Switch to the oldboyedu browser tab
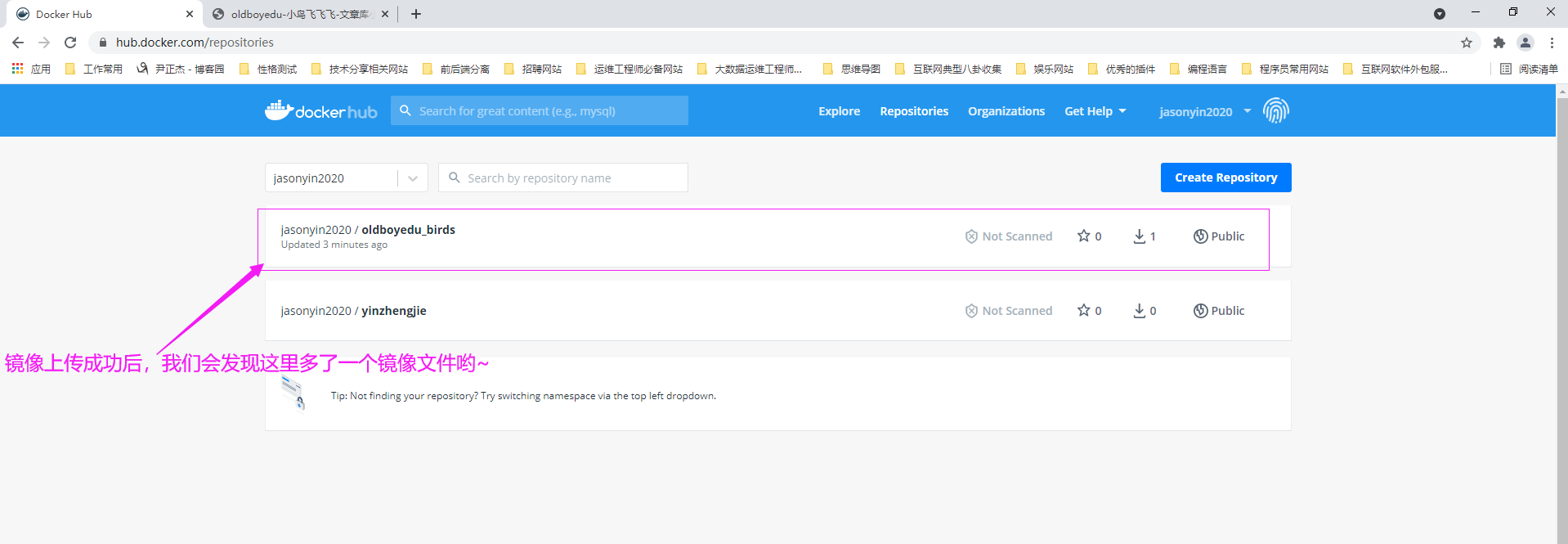Screen dimensions: 1568x544 (298, 14)
